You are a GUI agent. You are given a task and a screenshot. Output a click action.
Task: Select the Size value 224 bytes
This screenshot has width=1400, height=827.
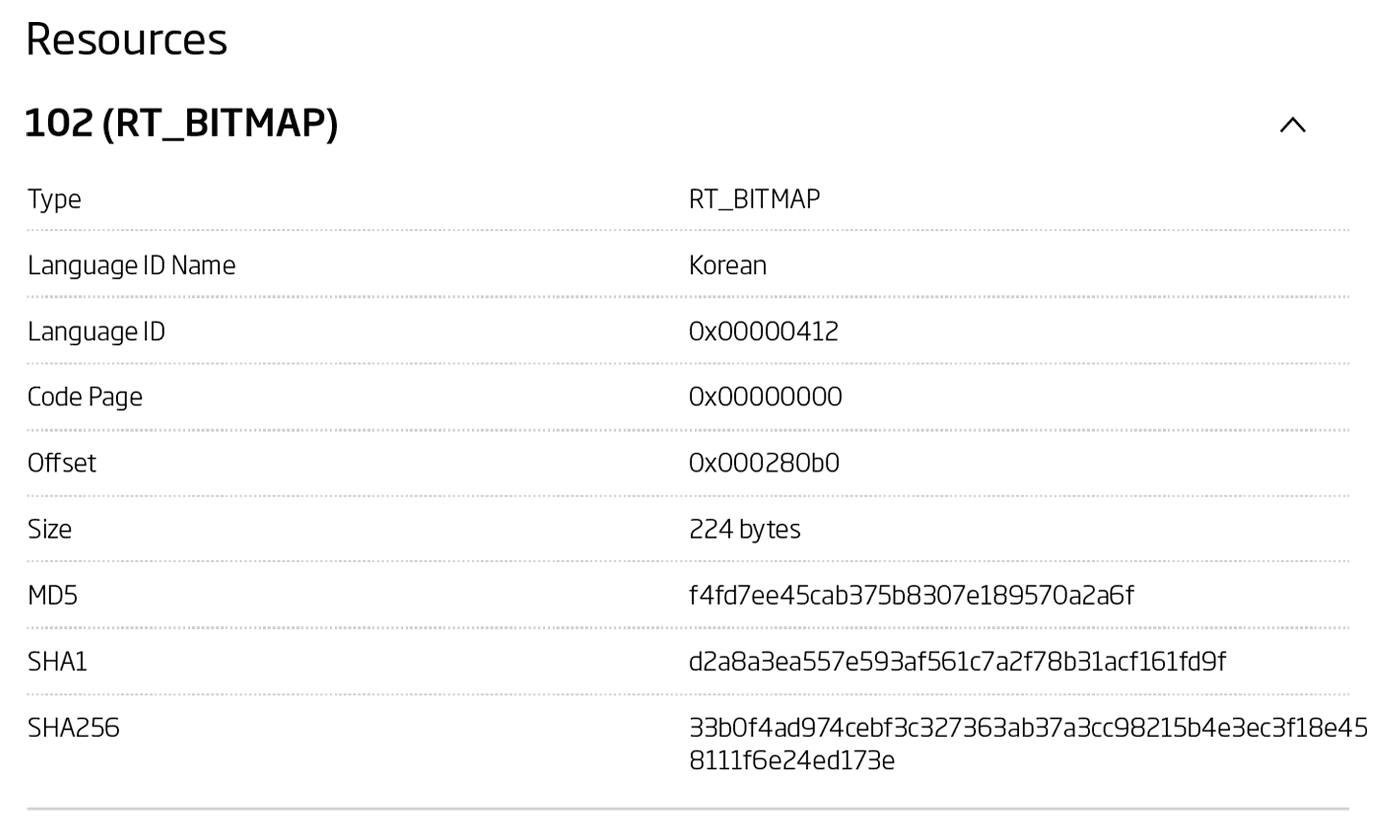[745, 529]
